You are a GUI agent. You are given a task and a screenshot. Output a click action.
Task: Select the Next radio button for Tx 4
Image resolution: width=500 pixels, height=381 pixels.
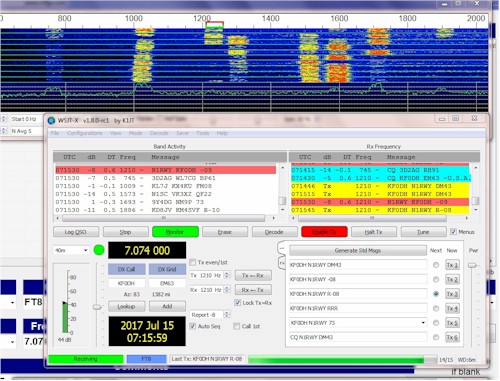tap(436, 308)
